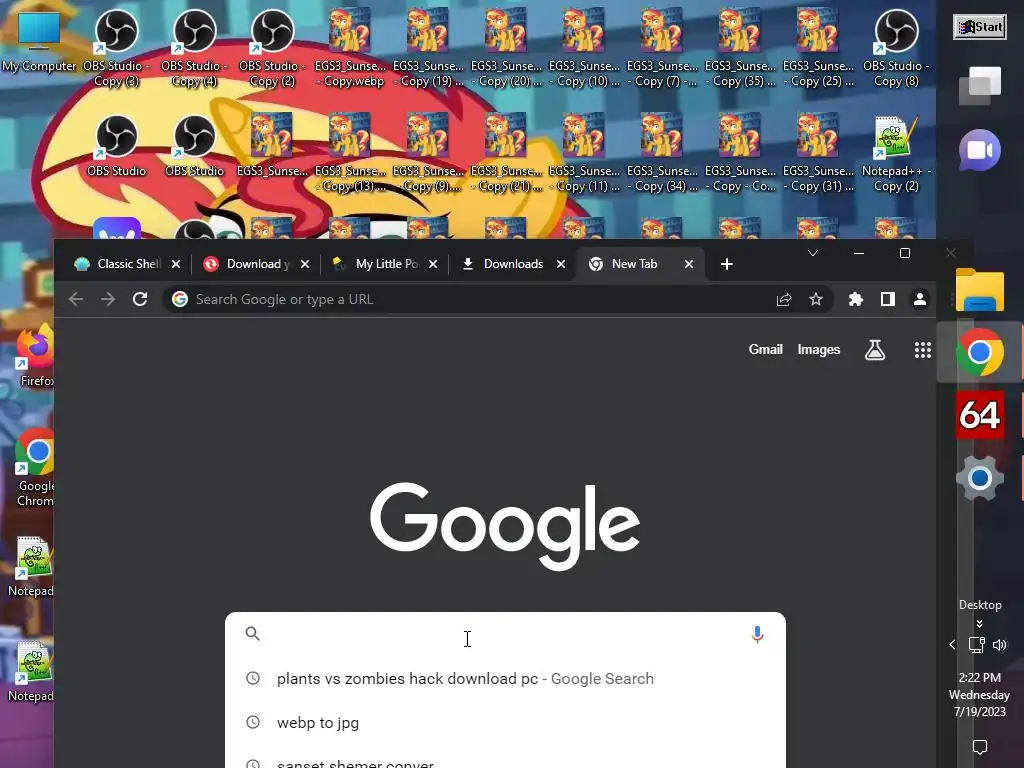Share this page from the address bar
This screenshot has height=768, width=1024.
pos(784,299)
